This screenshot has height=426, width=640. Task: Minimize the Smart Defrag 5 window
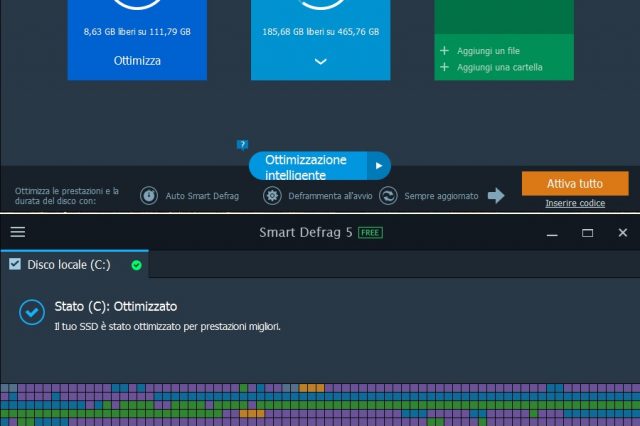pos(552,233)
